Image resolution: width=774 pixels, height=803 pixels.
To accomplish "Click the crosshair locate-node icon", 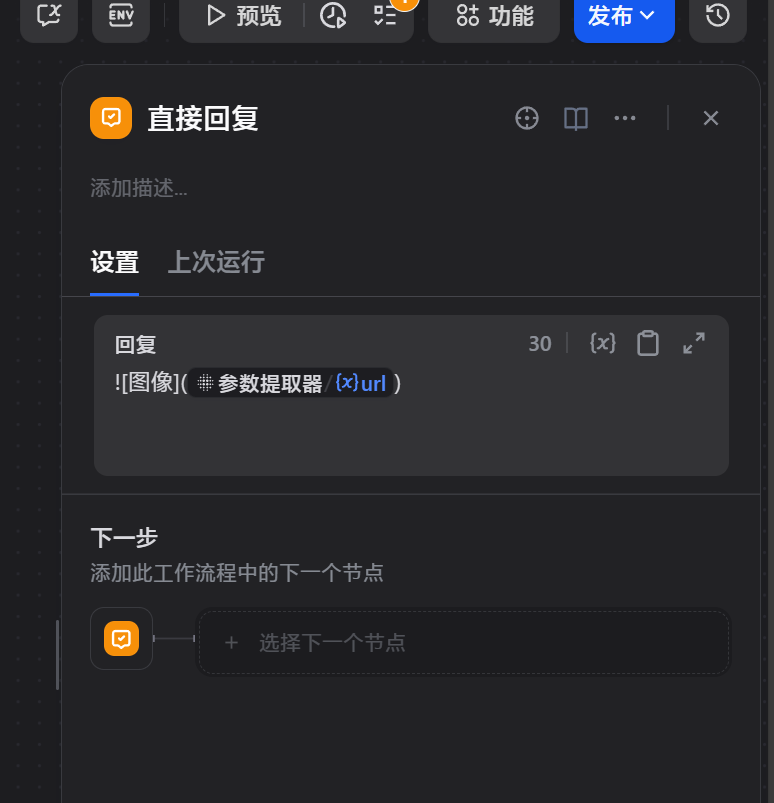I will coord(527,118).
